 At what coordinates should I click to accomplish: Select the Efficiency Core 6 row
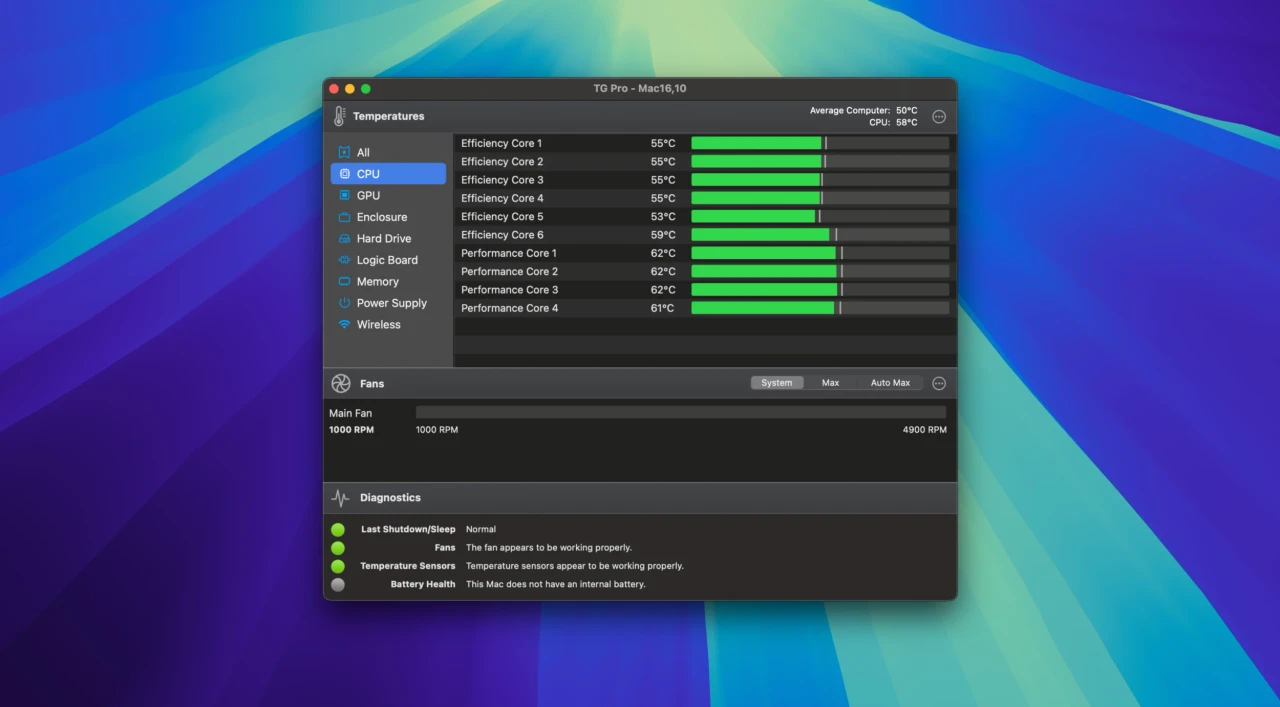(x=705, y=235)
